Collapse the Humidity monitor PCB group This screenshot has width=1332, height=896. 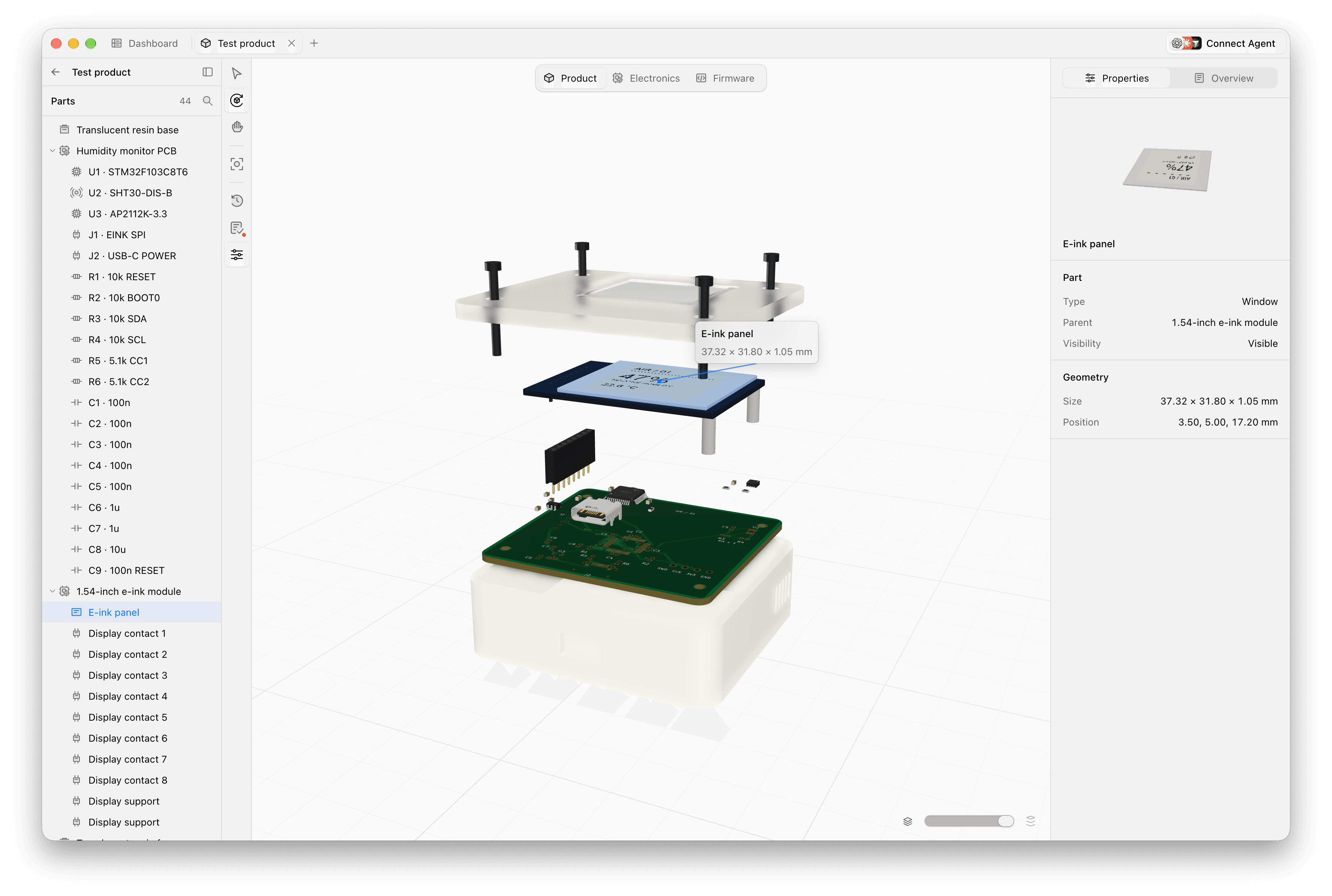click(x=52, y=151)
